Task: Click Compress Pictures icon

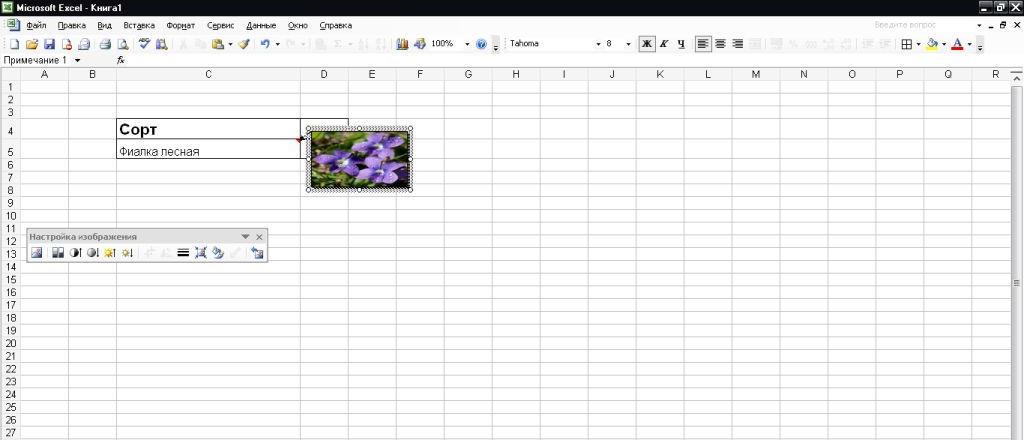Action: [201, 253]
